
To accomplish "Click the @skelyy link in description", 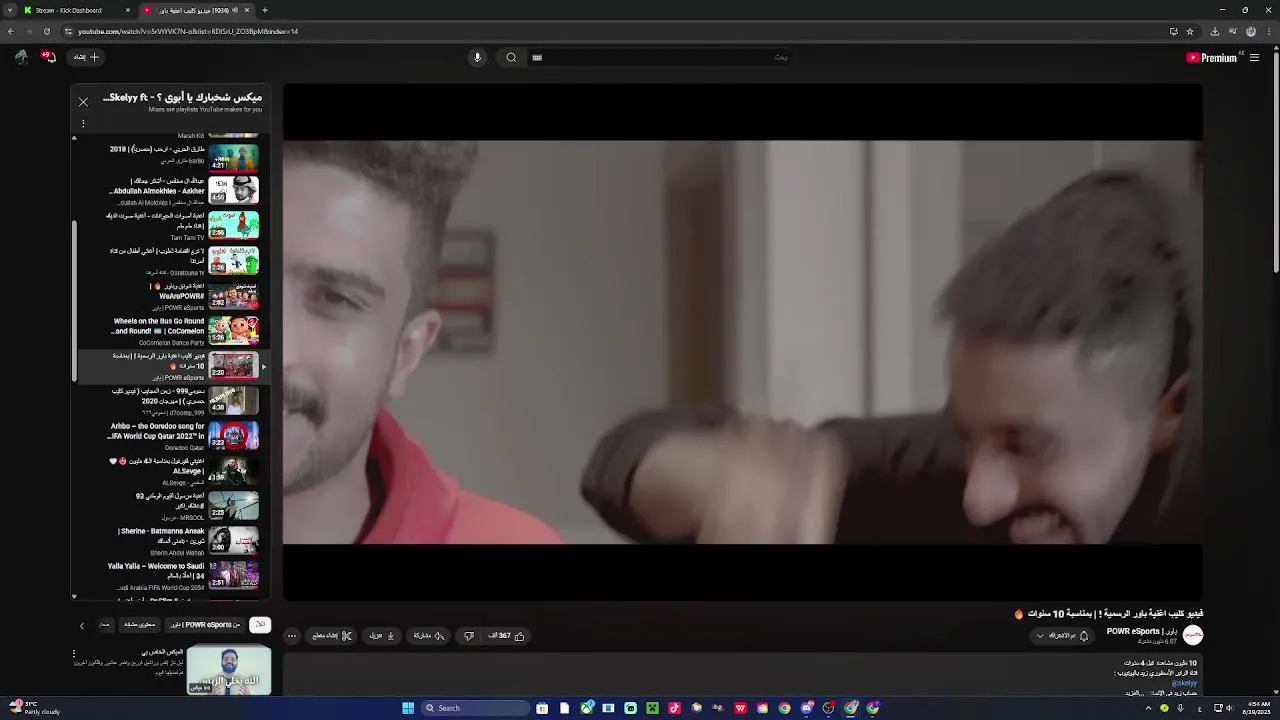I will point(1184,683).
